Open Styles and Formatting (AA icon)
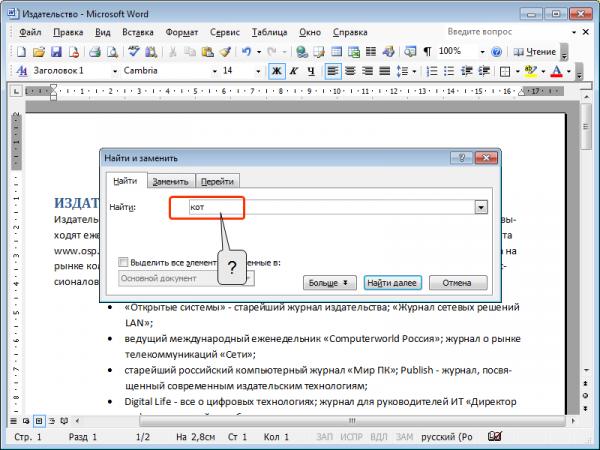The image size is (600, 450). pyautogui.click(x=22, y=71)
